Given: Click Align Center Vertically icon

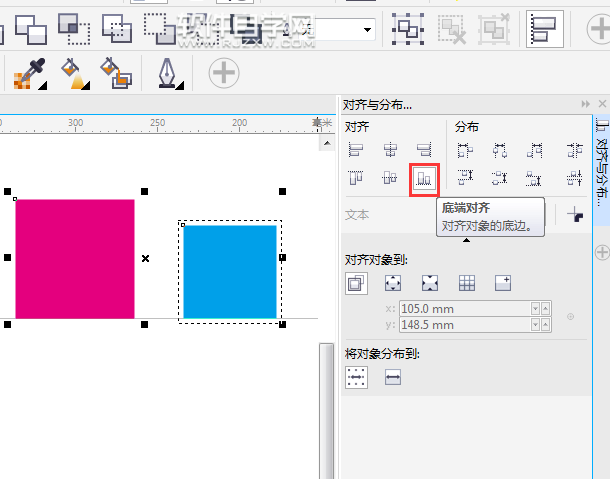Looking at the screenshot, I should (390, 178).
